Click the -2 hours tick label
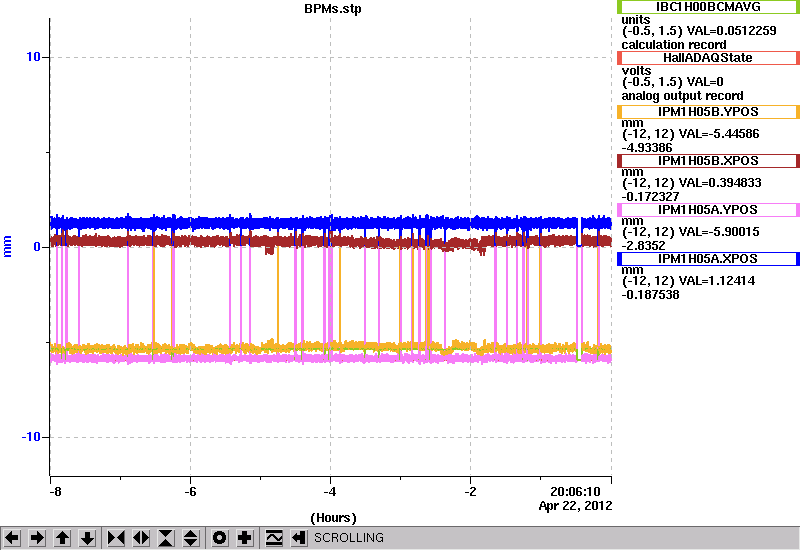The height and width of the screenshot is (550, 800). (470, 492)
